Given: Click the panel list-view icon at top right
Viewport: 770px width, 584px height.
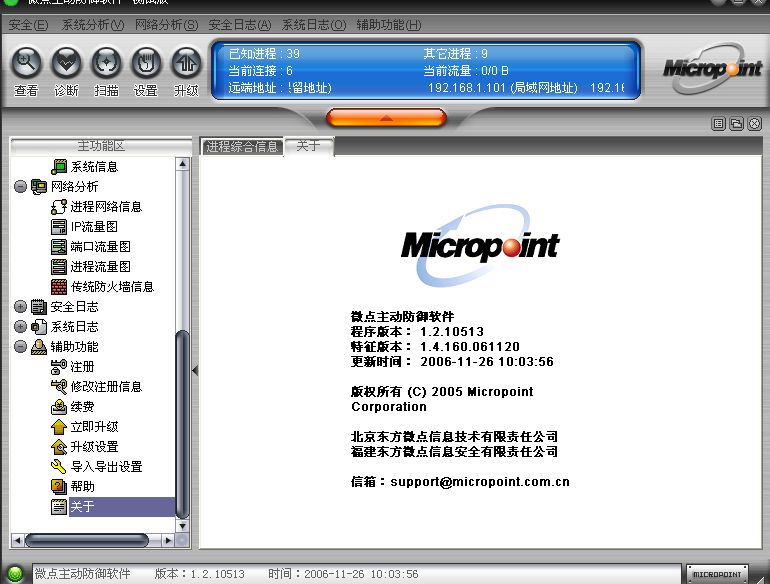Looking at the screenshot, I should [x=718, y=124].
